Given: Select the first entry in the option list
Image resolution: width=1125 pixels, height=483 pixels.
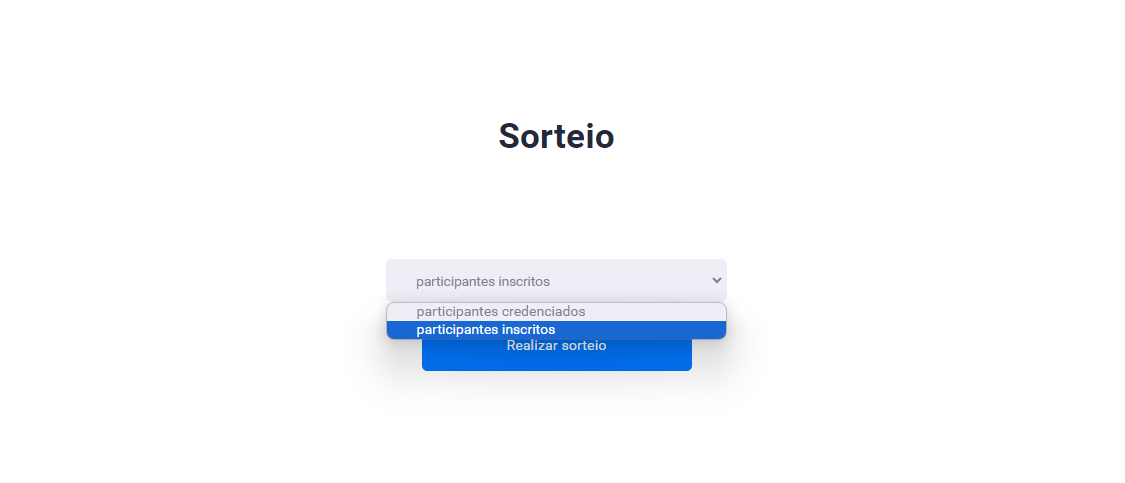Looking at the screenshot, I should point(556,312).
